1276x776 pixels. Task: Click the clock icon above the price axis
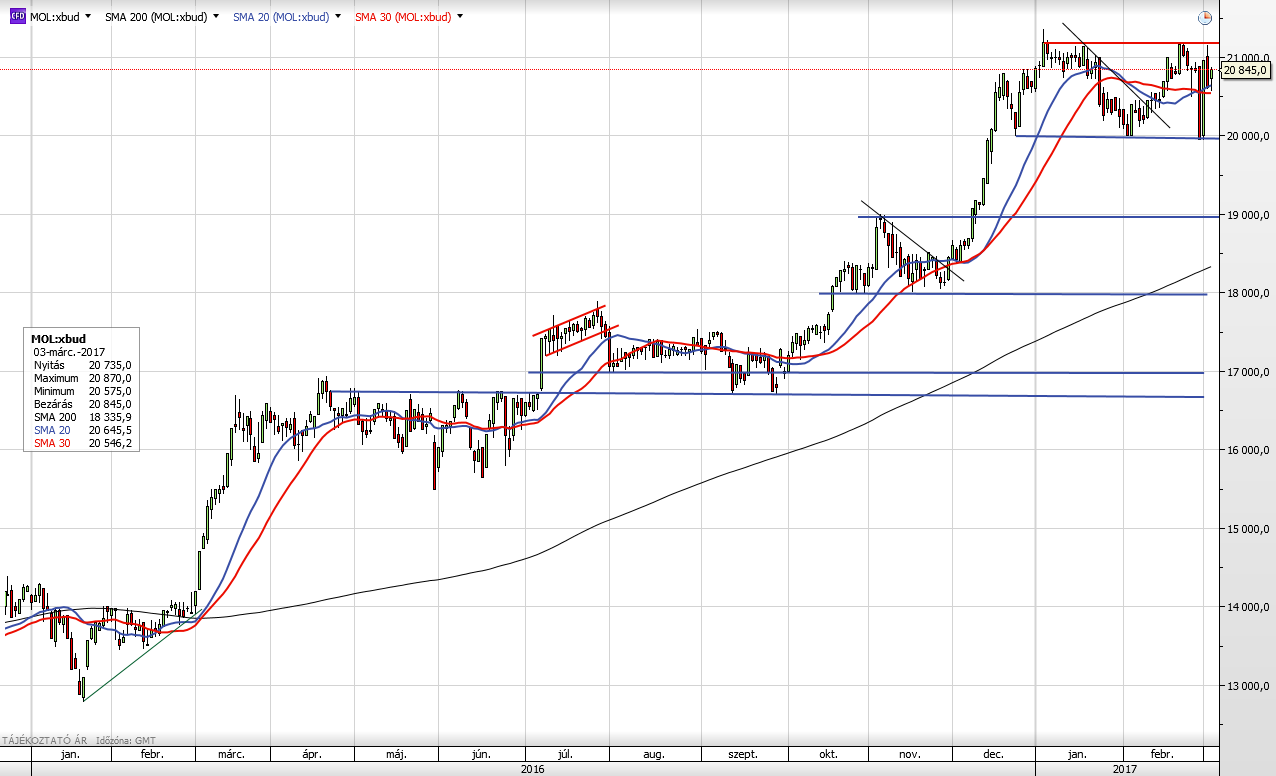pos(1205,18)
